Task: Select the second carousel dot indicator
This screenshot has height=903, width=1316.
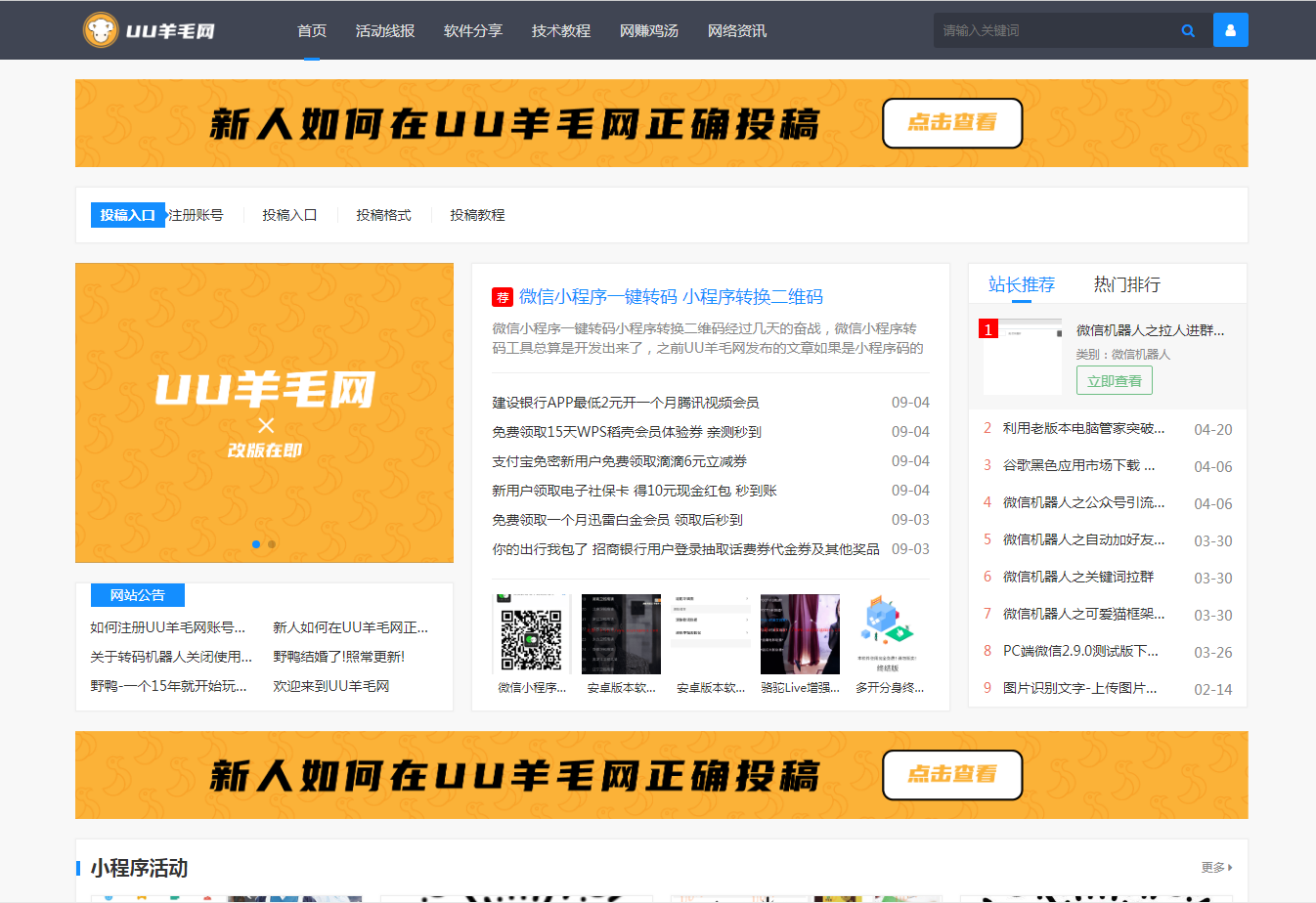Action: [x=272, y=544]
